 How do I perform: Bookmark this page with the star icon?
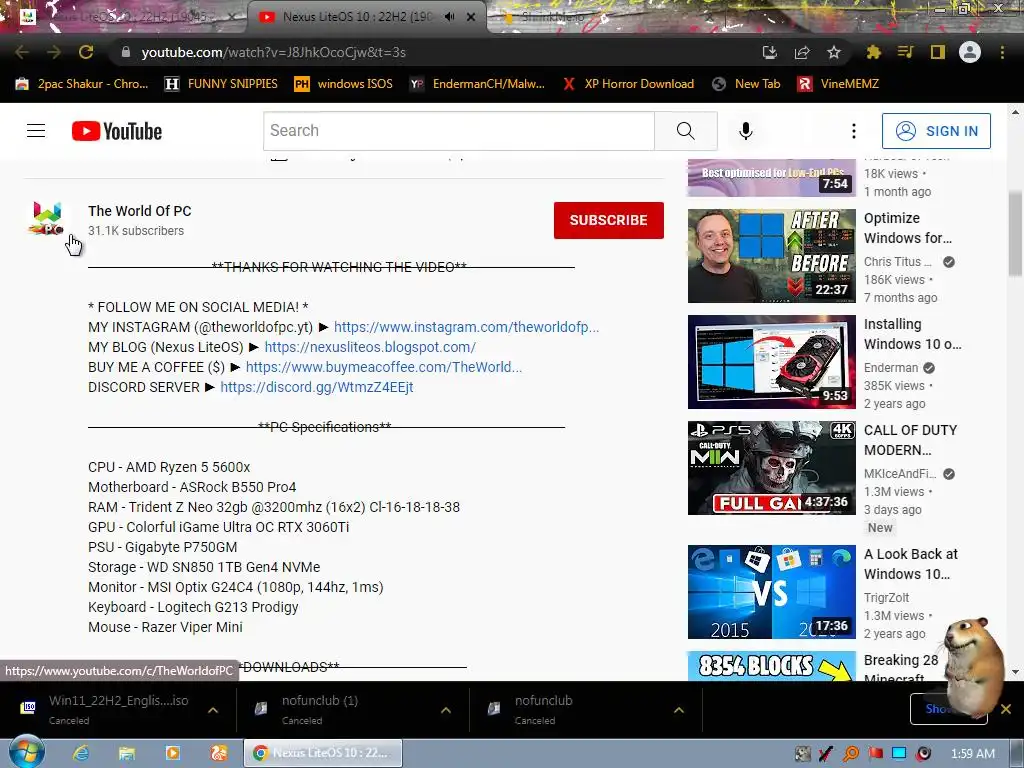834,52
